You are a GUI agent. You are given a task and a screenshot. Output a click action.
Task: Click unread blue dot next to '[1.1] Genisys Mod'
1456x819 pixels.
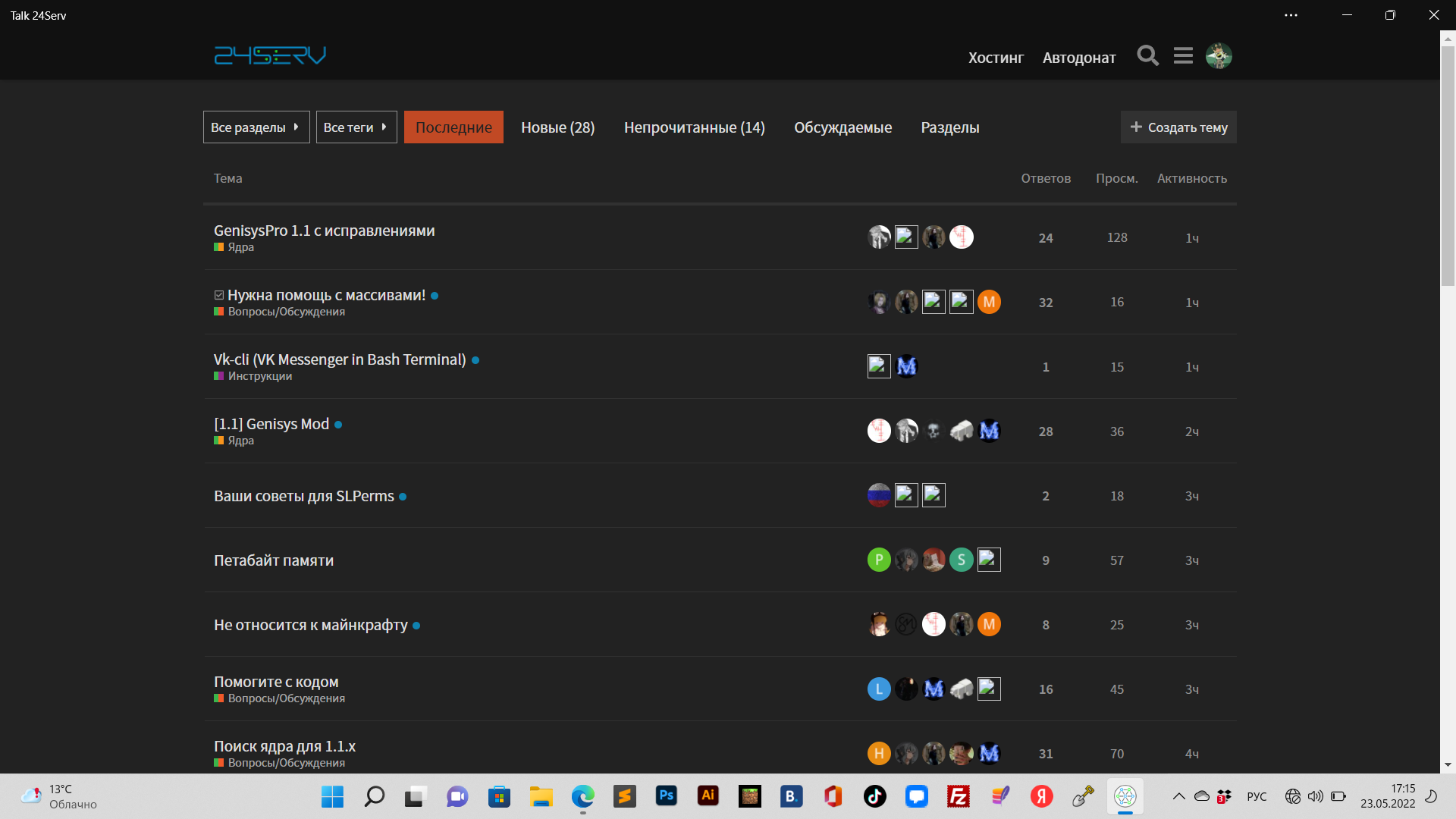338,425
